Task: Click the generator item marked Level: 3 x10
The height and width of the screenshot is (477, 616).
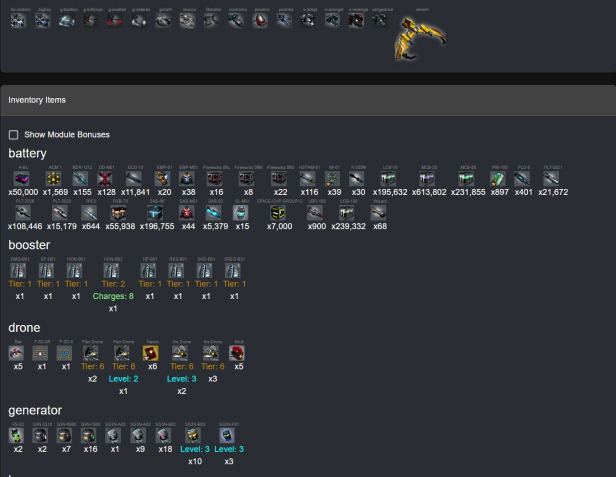Action: (196, 435)
